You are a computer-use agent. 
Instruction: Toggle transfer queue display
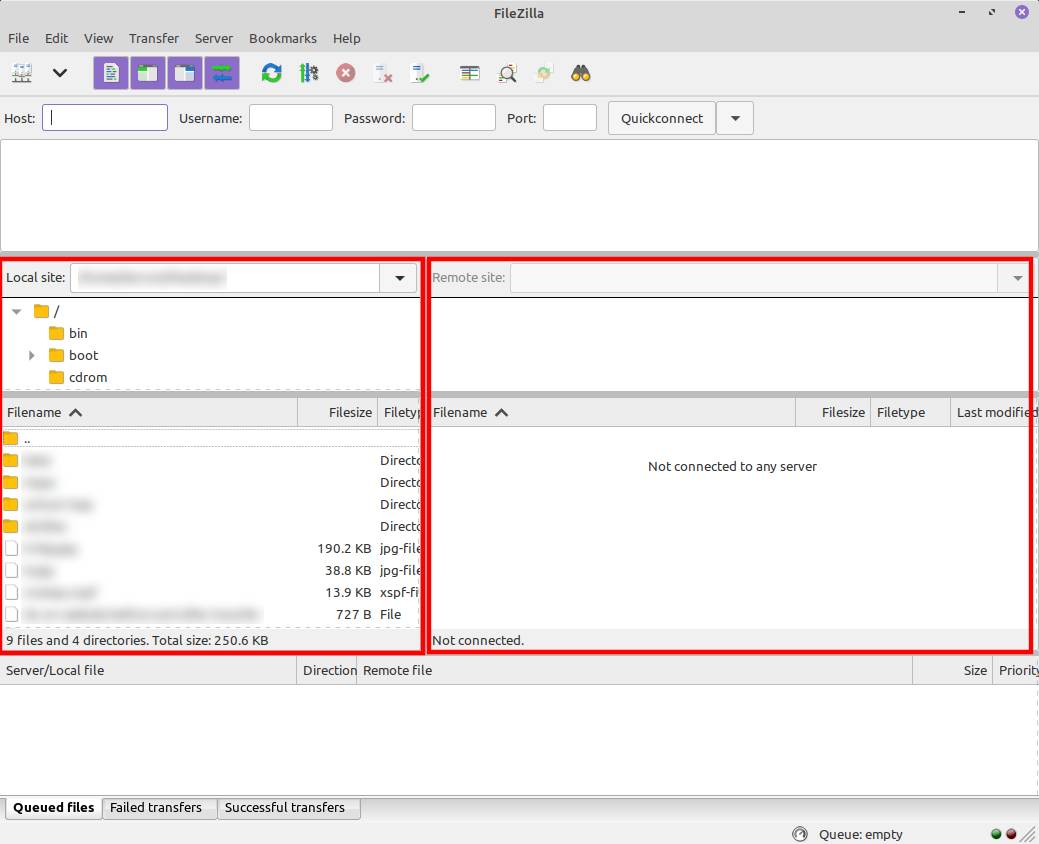222,73
